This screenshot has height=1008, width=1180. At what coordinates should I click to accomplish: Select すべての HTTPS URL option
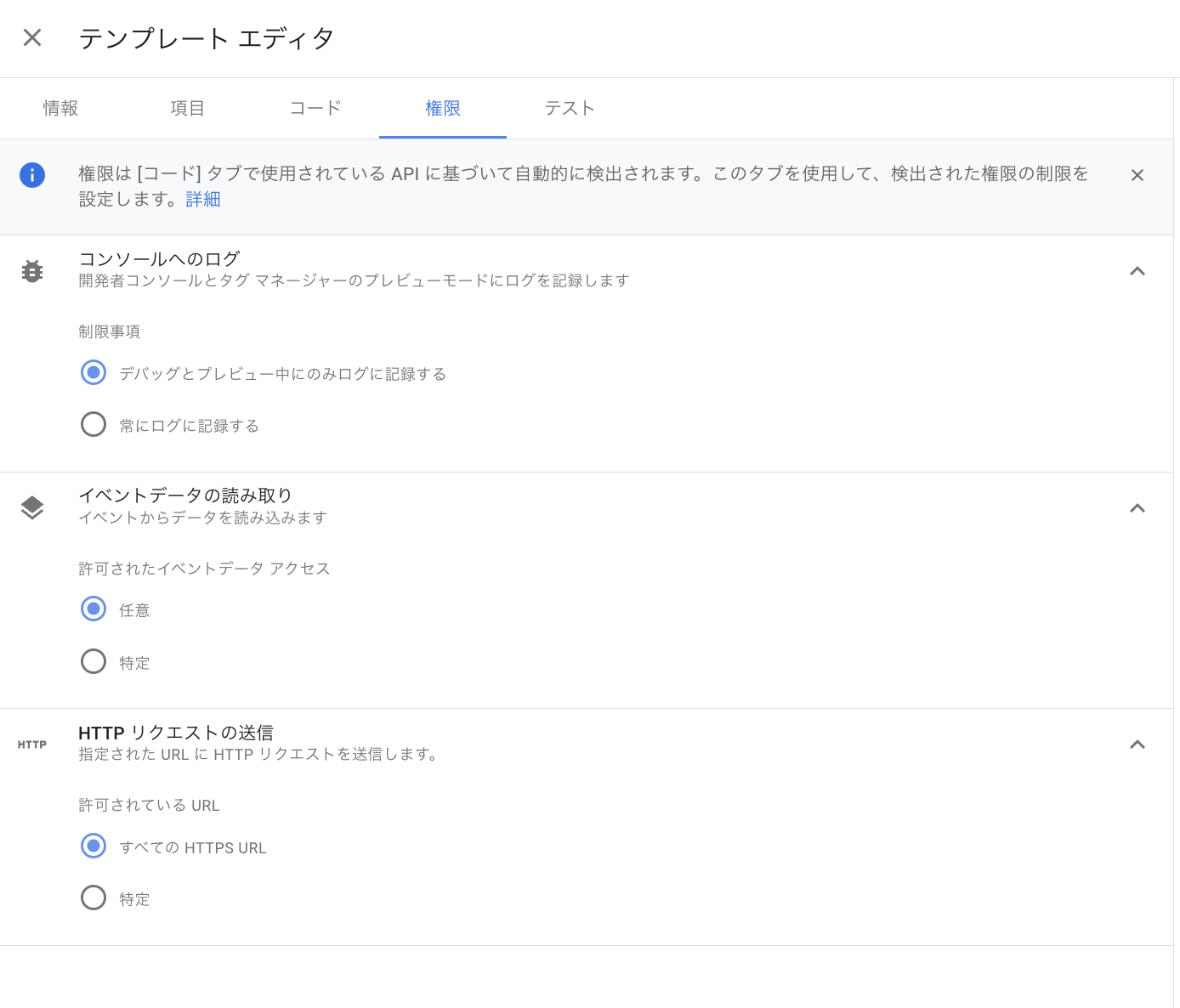click(94, 847)
